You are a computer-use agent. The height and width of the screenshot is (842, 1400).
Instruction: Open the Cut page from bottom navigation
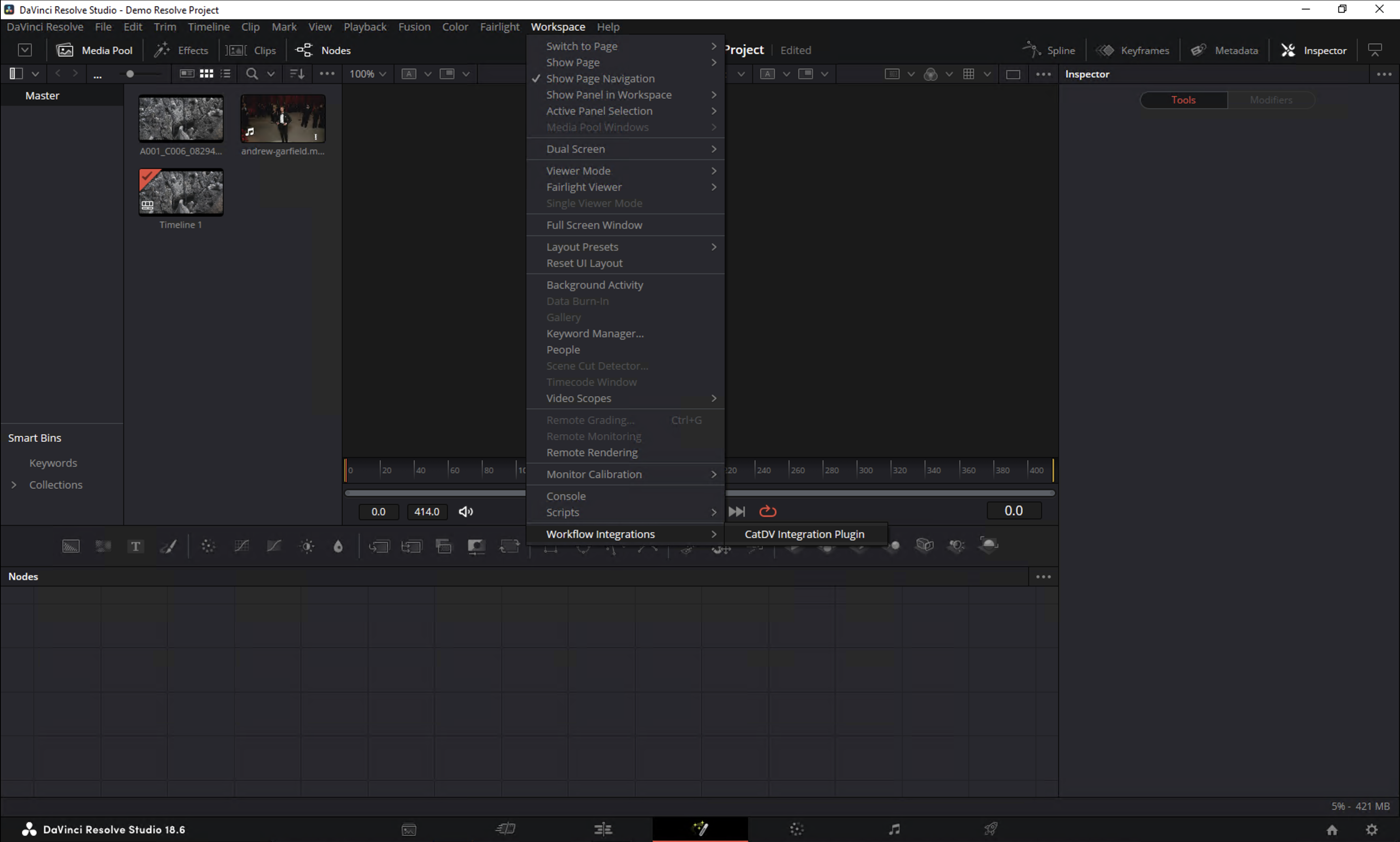tap(505, 829)
